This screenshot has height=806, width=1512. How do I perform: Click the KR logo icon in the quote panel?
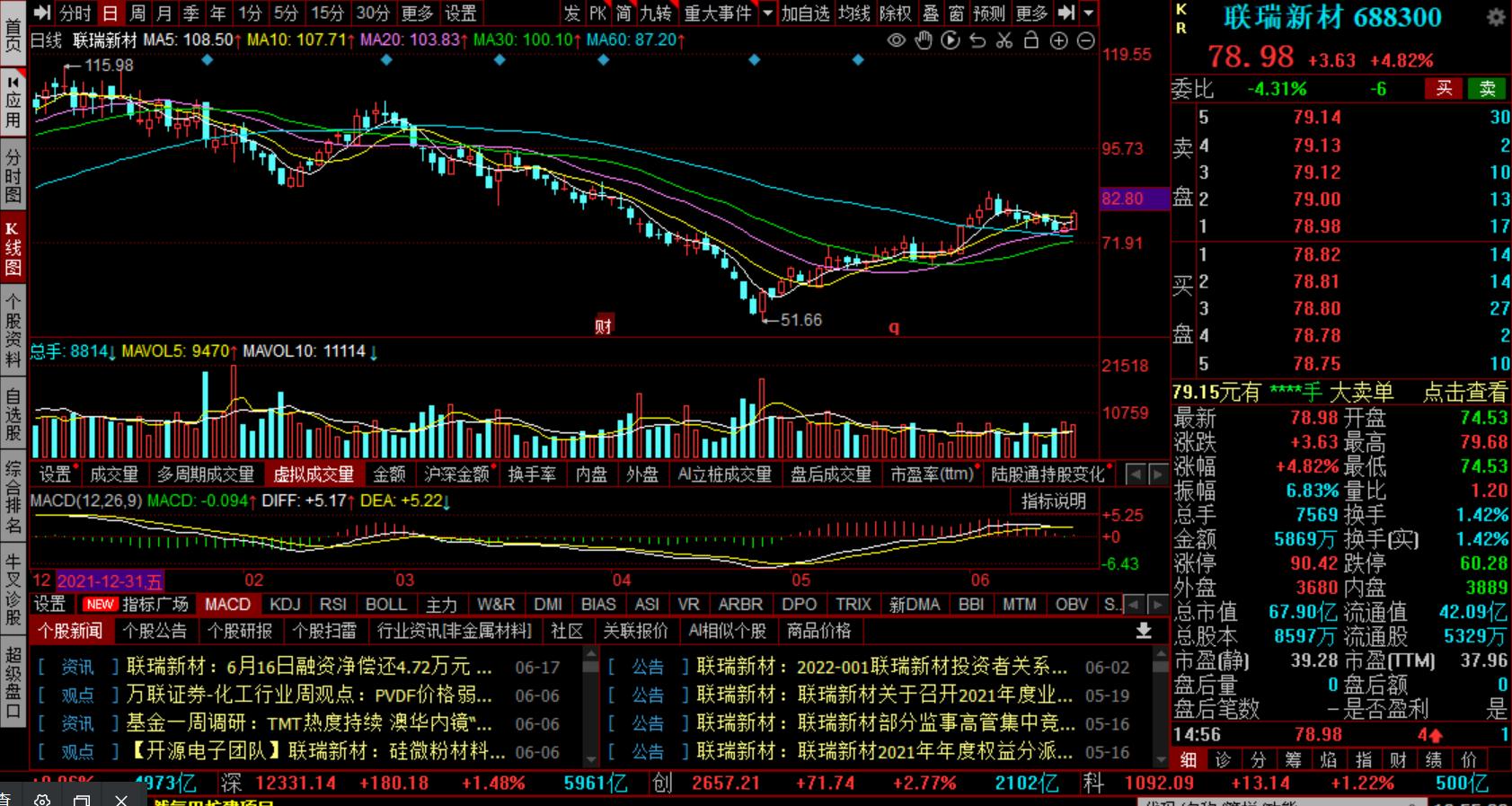coord(1181,18)
